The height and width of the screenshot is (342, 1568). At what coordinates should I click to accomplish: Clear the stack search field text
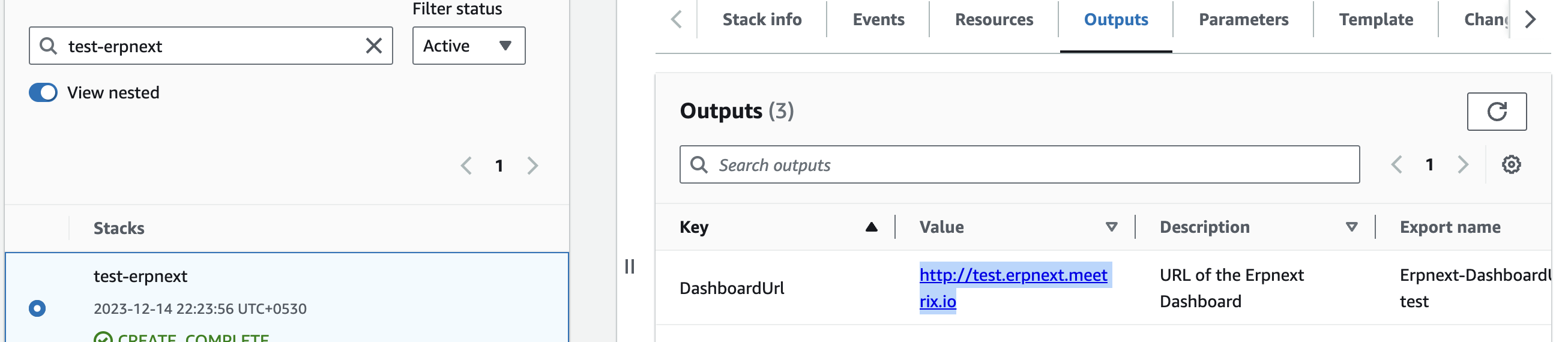click(374, 46)
